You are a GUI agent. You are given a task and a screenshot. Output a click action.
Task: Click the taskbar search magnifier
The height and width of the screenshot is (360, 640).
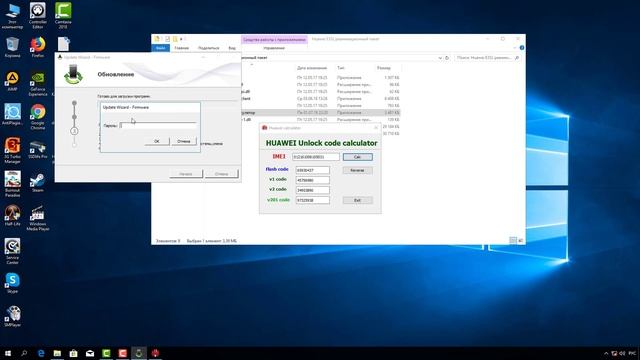(24, 353)
